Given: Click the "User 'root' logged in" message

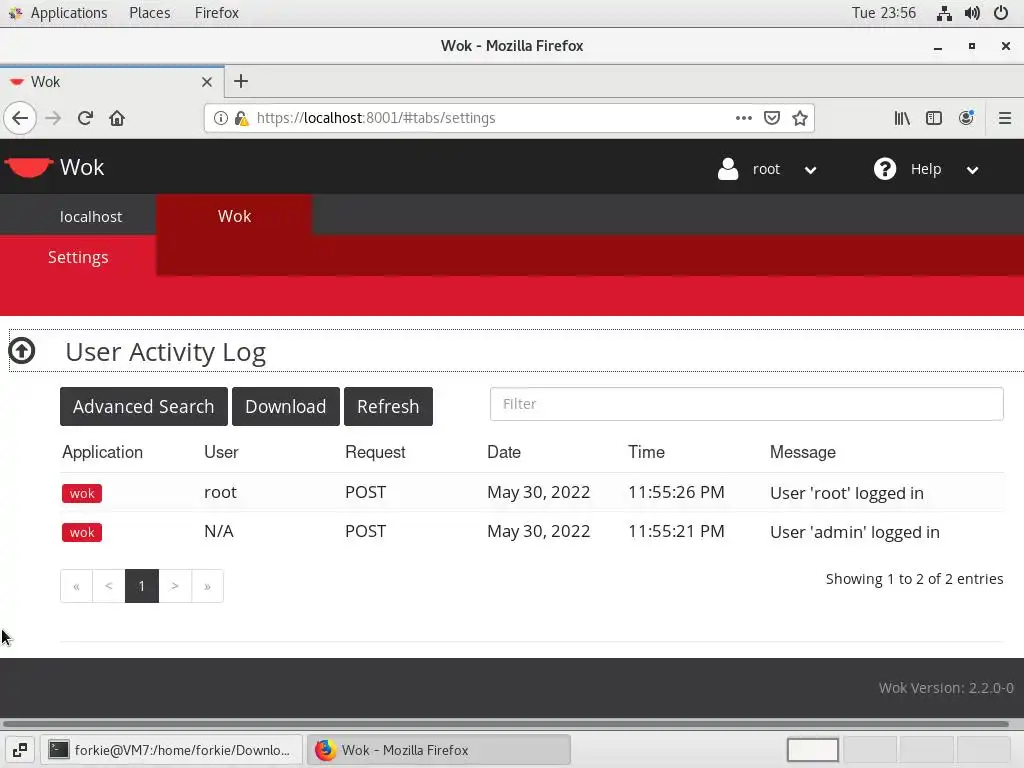Looking at the screenshot, I should [x=846, y=493].
